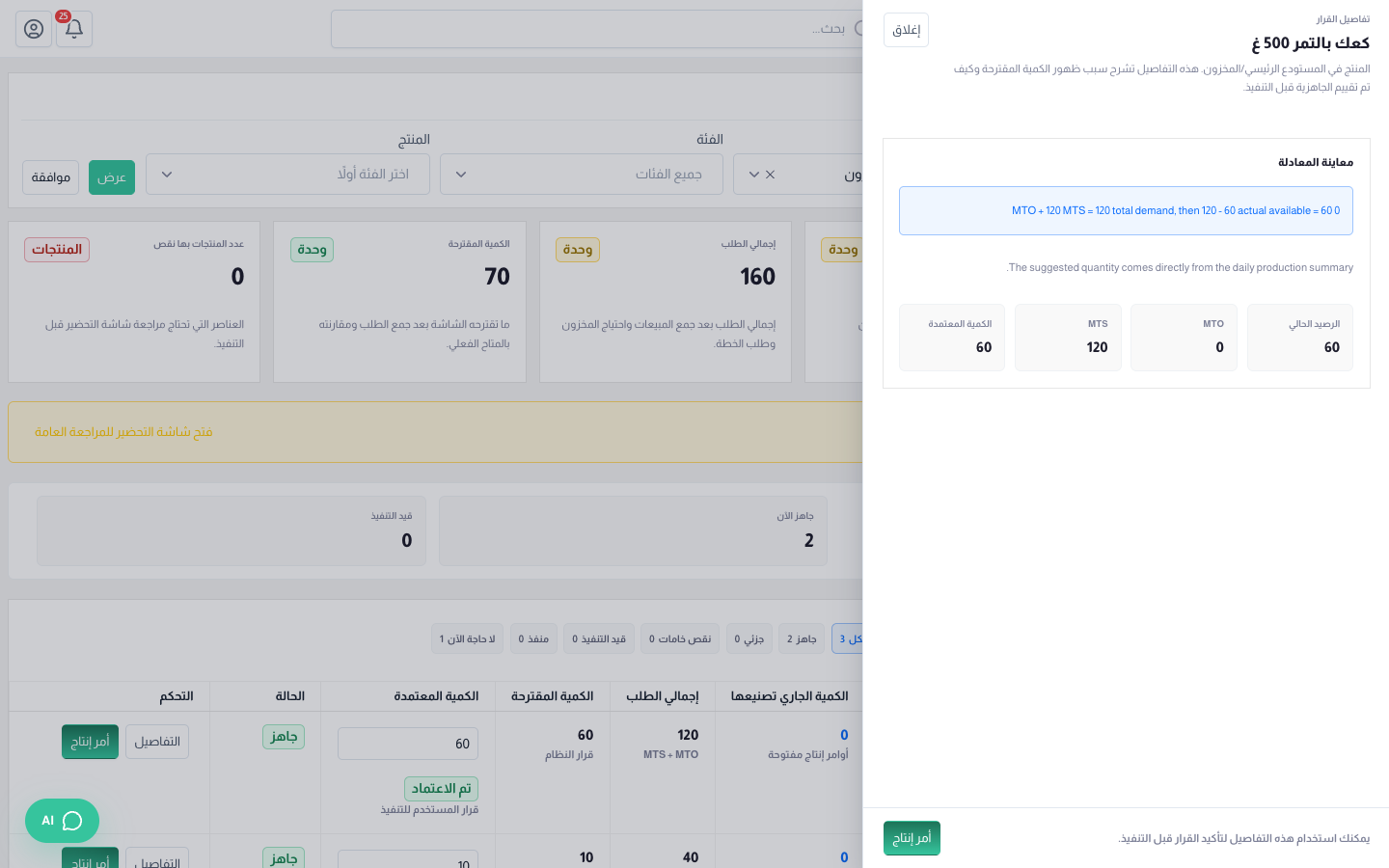The width and height of the screenshot is (1389, 868).
Task: Expand the اختر الفئة أولًا product dropdown
Action: click(x=287, y=175)
